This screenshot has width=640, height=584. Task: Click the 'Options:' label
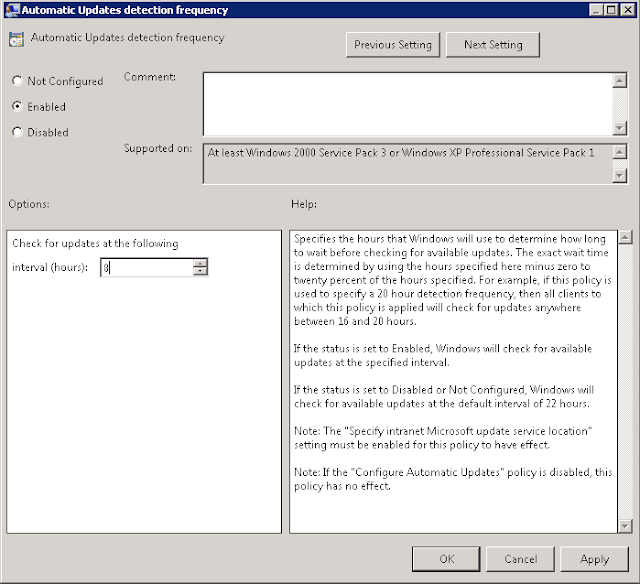tap(29, 204)
